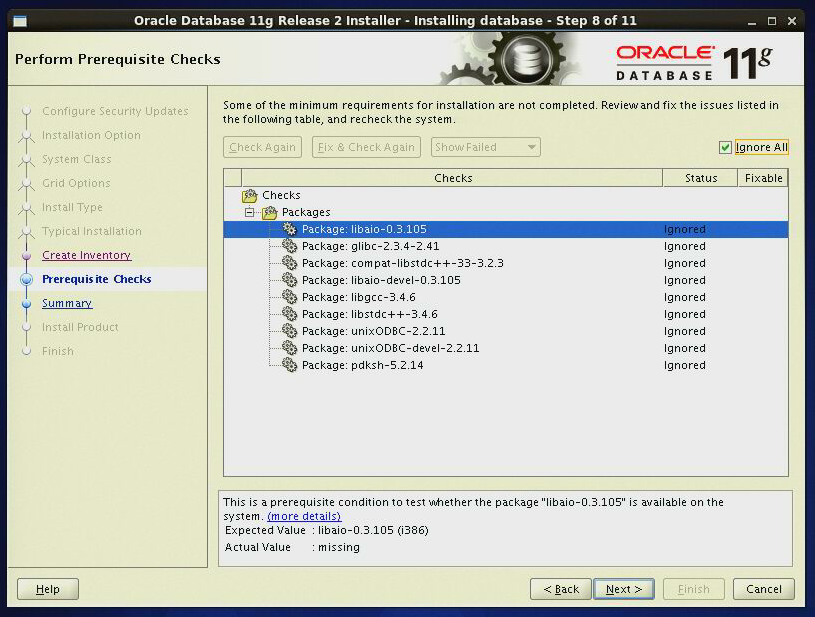Screen dimensions: 815x617
Task: Click the sidebar Finish step
Action: tap(58, 351)
